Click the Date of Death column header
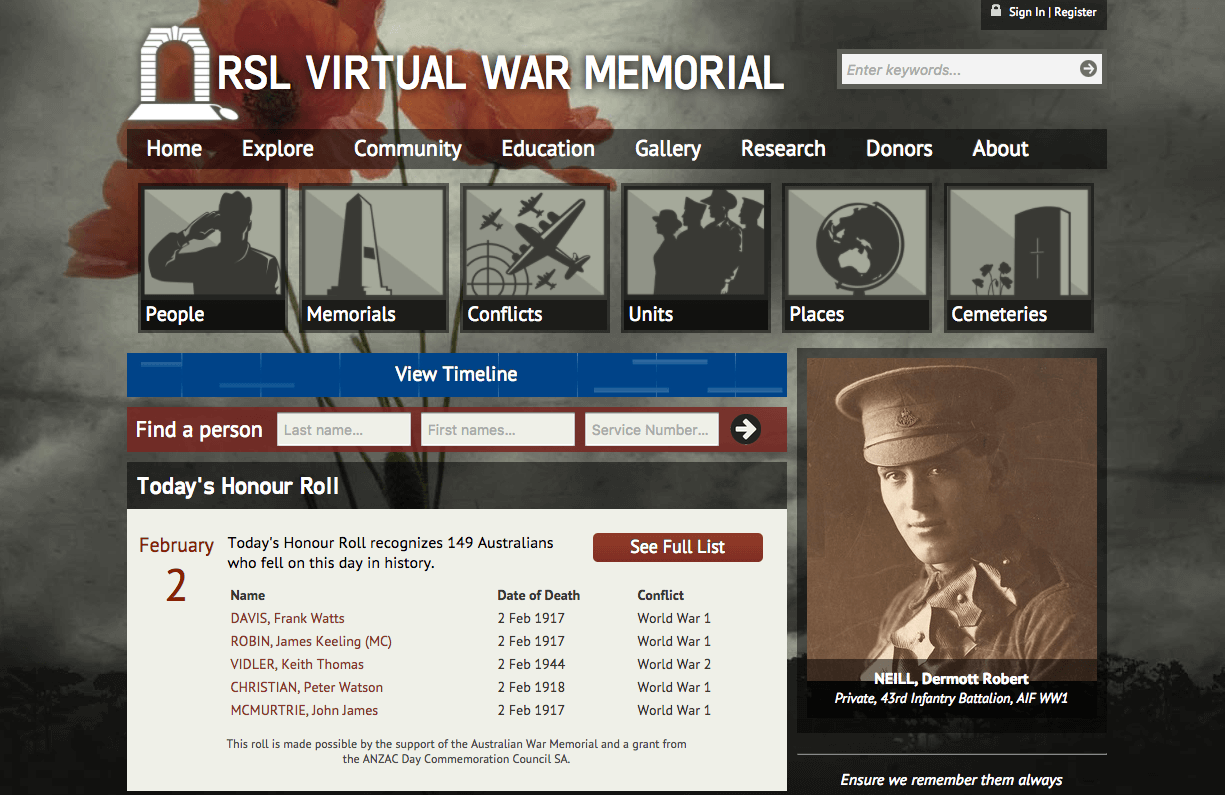Image resolution: width=1225 pixels, height=795 pixels. (x=538, y=595)
